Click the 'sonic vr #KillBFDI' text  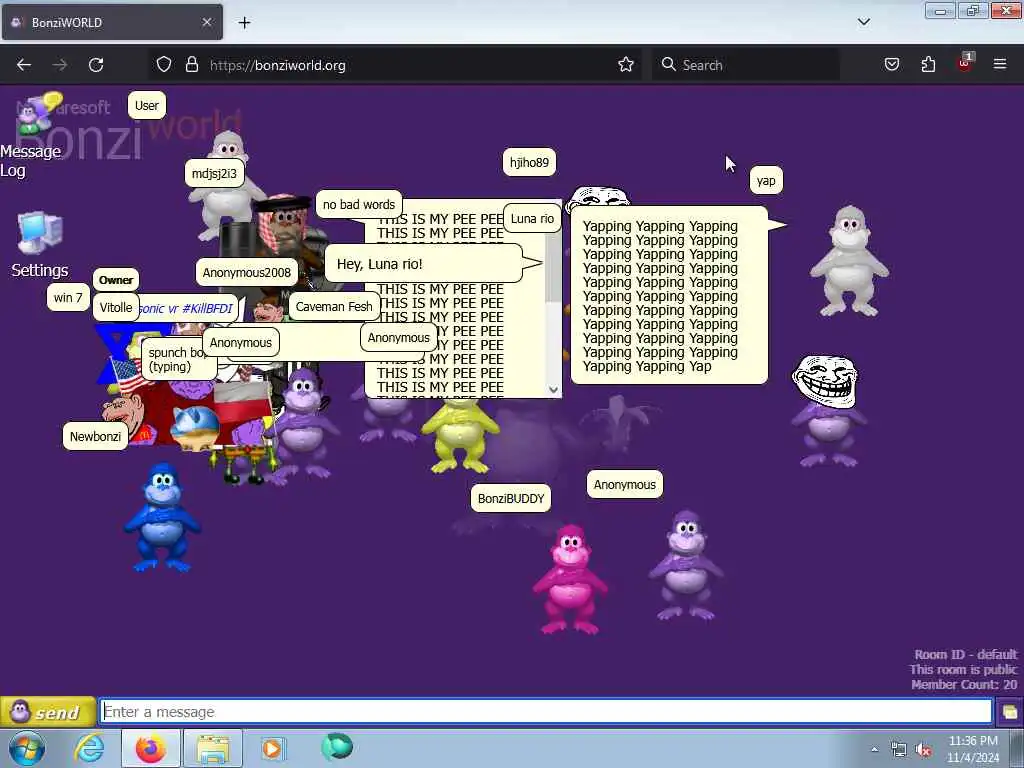click(x=186, y=308)
